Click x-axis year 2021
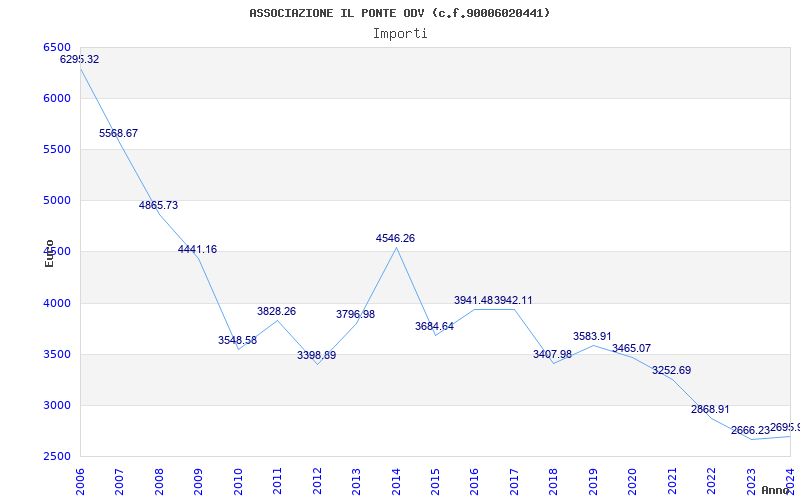This screenshot has width=800, height=500. [672, 481]
